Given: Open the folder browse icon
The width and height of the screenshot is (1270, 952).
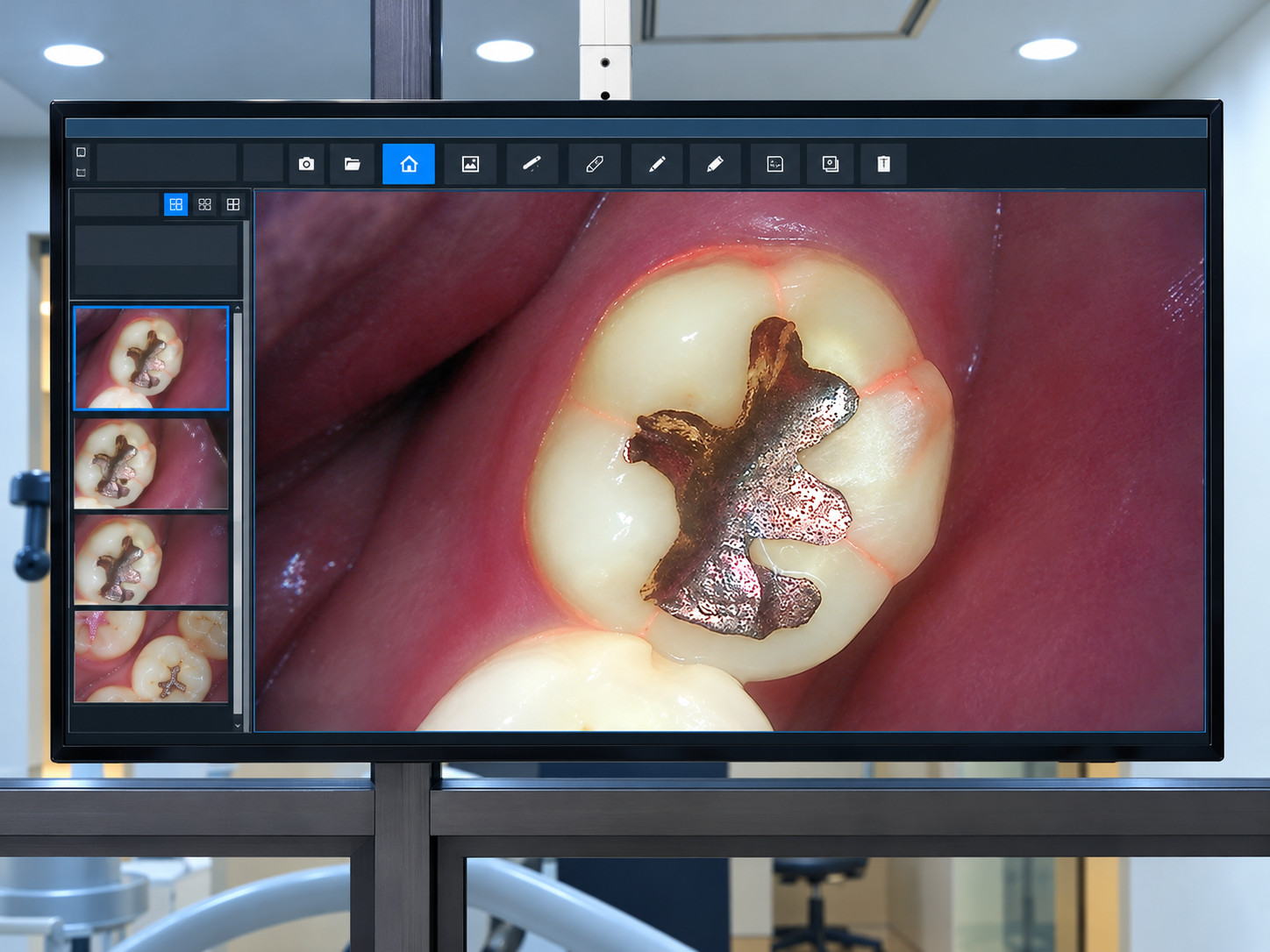Looking at the screenshot, I should click(353, 164).
